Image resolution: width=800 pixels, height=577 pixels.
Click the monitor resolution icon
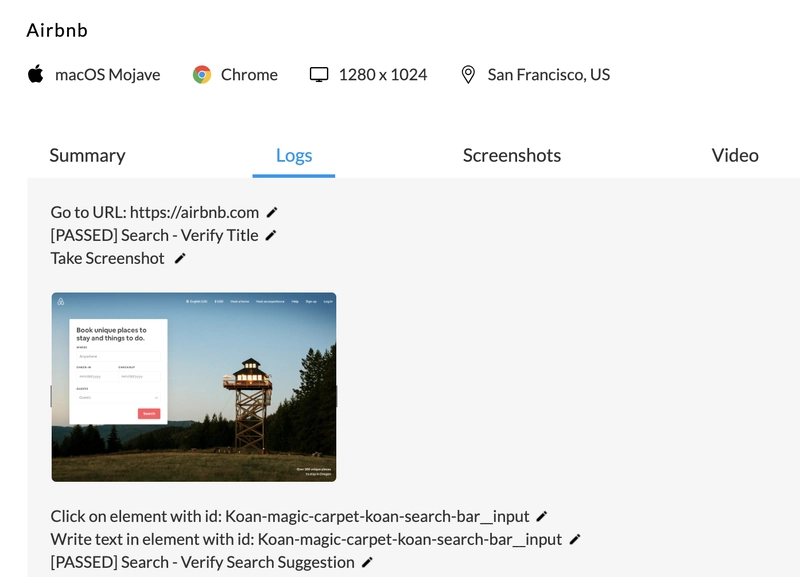pos(319,74)
